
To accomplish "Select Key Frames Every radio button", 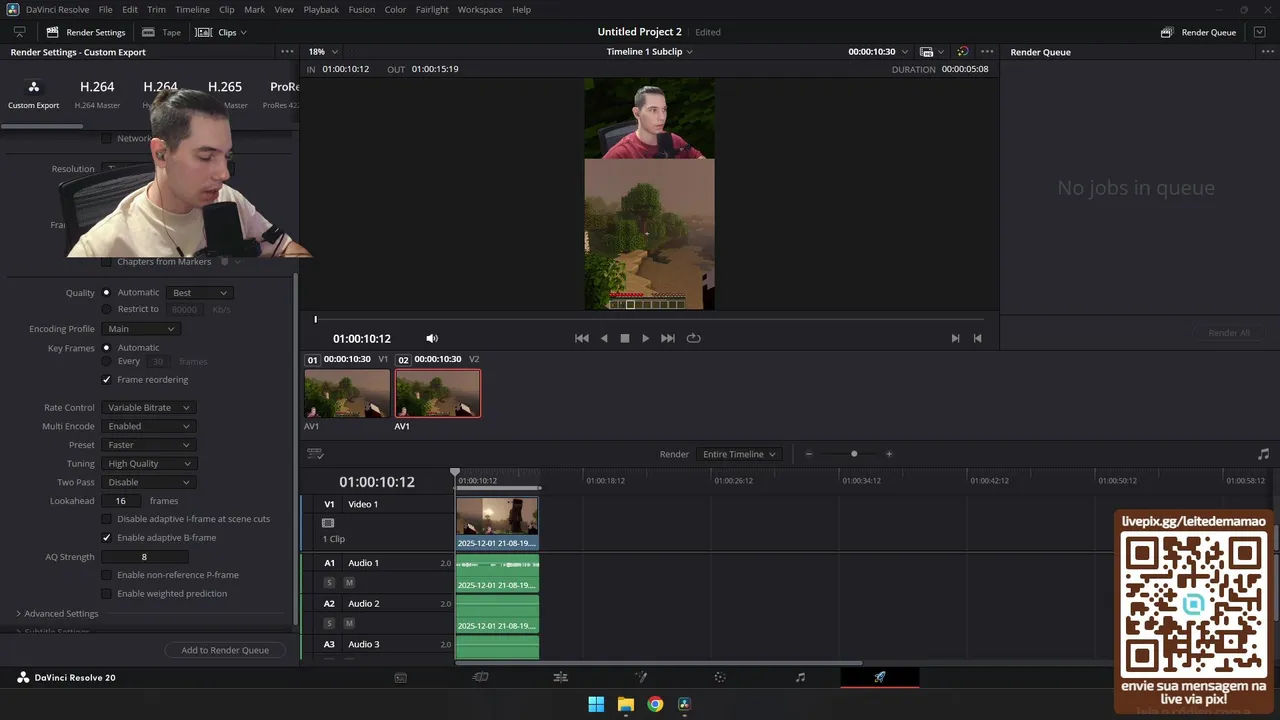I will point(106,361).
